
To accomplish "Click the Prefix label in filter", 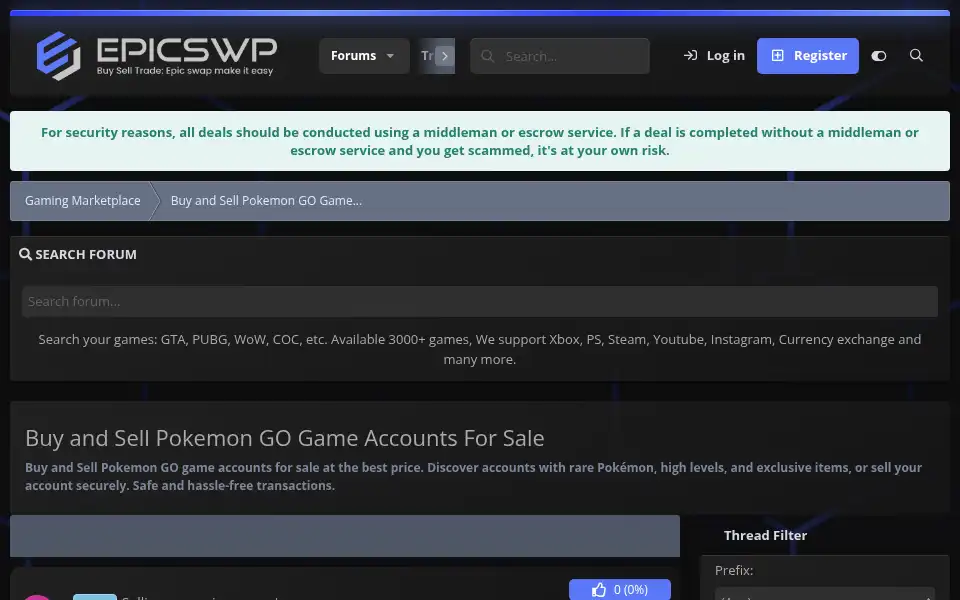I will click(x=733, y=570).
